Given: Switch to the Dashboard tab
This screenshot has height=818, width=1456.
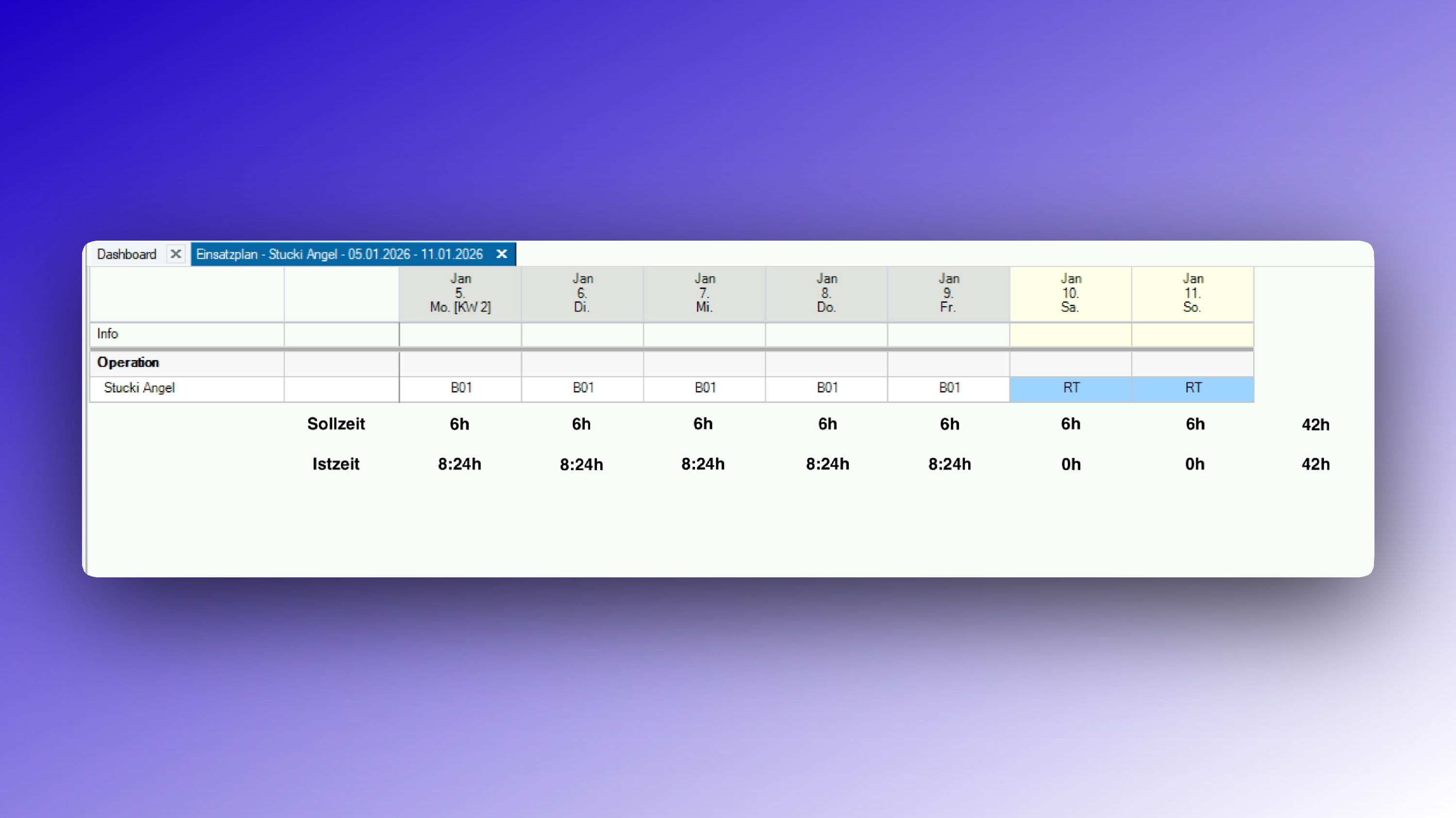Looking at the screenshot, I should [x=127, y=254].
